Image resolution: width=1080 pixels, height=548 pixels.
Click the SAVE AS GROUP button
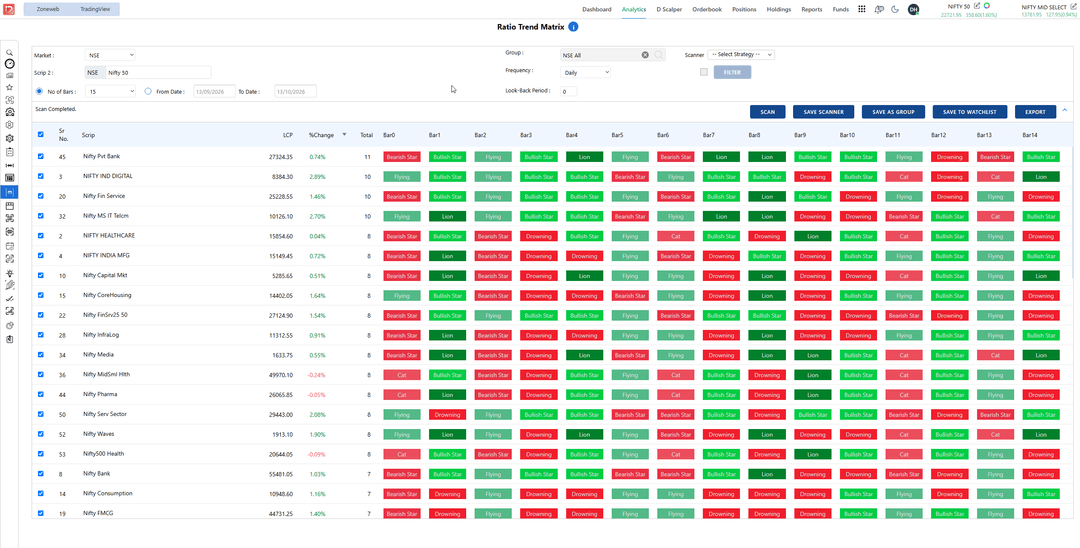click(893, 112)
